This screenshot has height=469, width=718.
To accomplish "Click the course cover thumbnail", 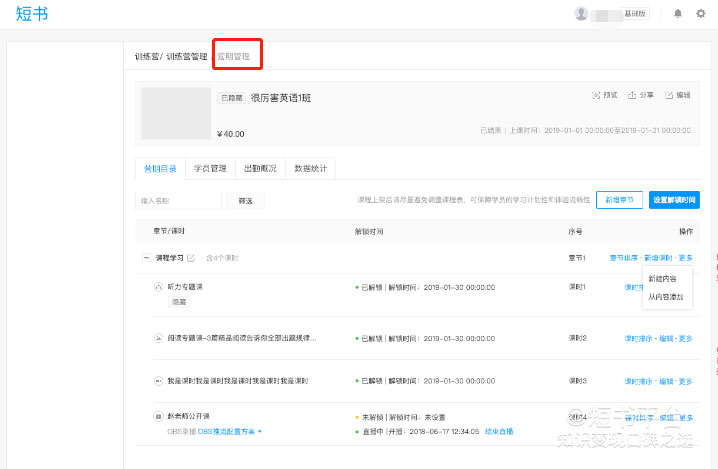I will (175, 113).
